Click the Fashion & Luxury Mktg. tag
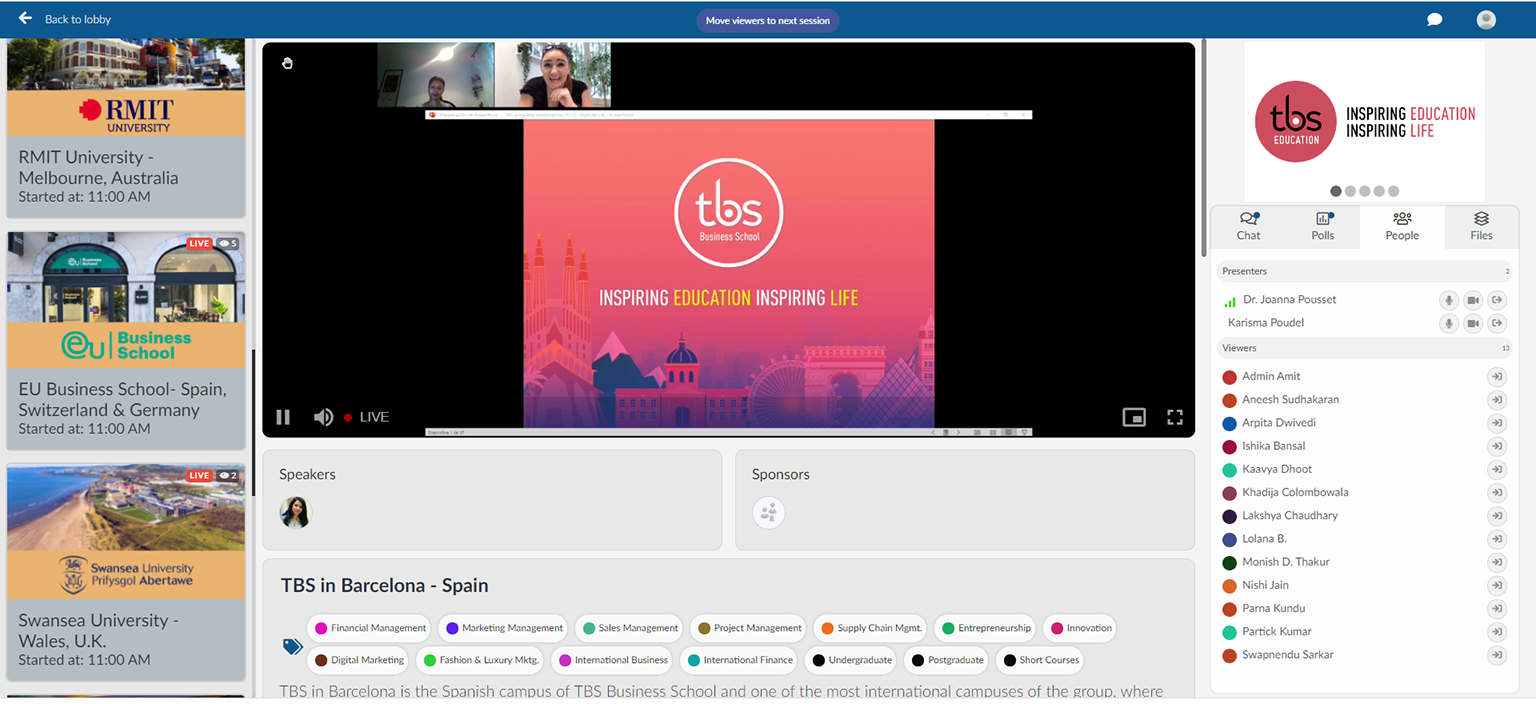Screen dimensions: 1536x704 click(x=479, y=660)
